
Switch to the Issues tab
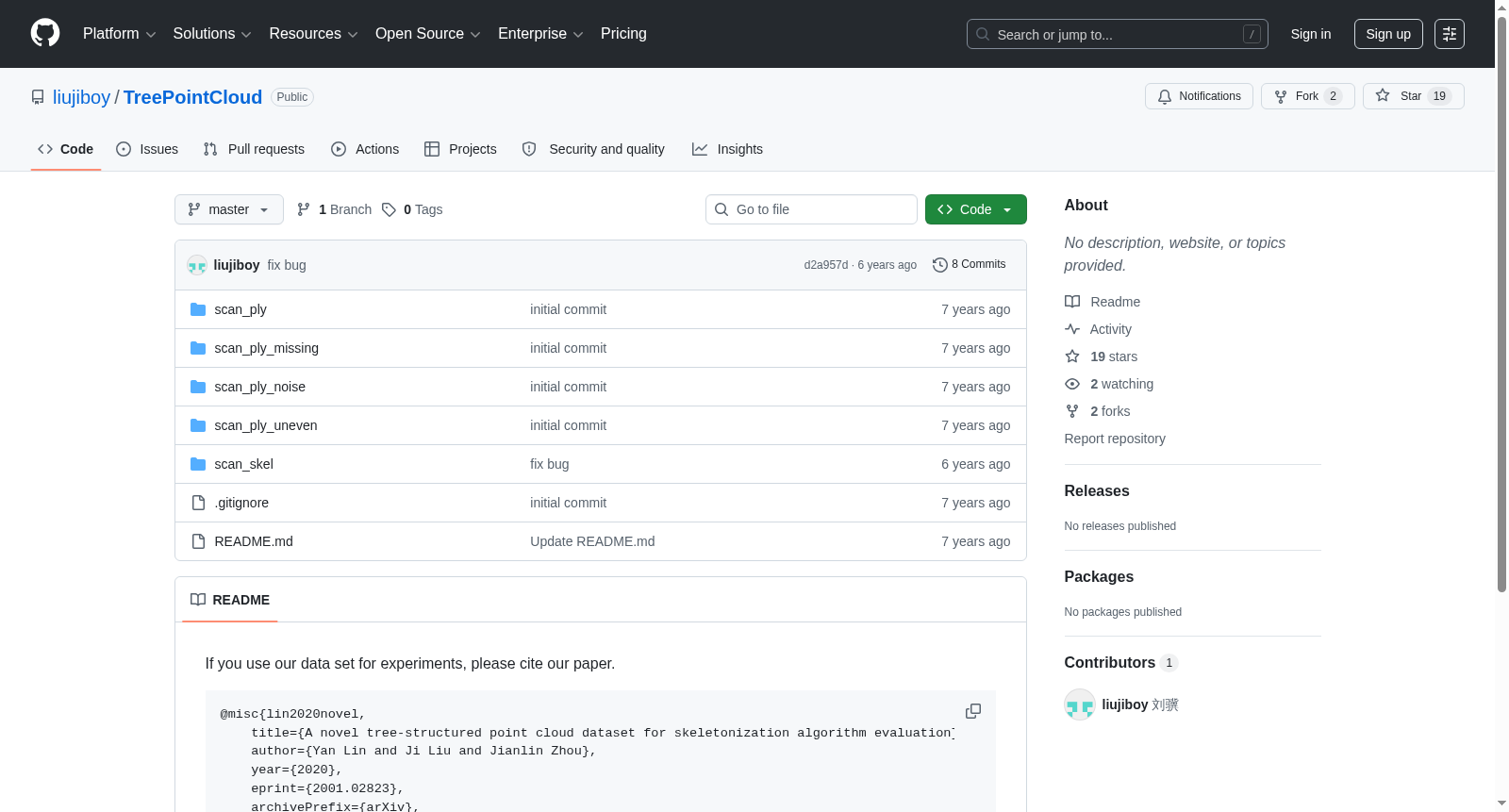(x=147, y=149)
